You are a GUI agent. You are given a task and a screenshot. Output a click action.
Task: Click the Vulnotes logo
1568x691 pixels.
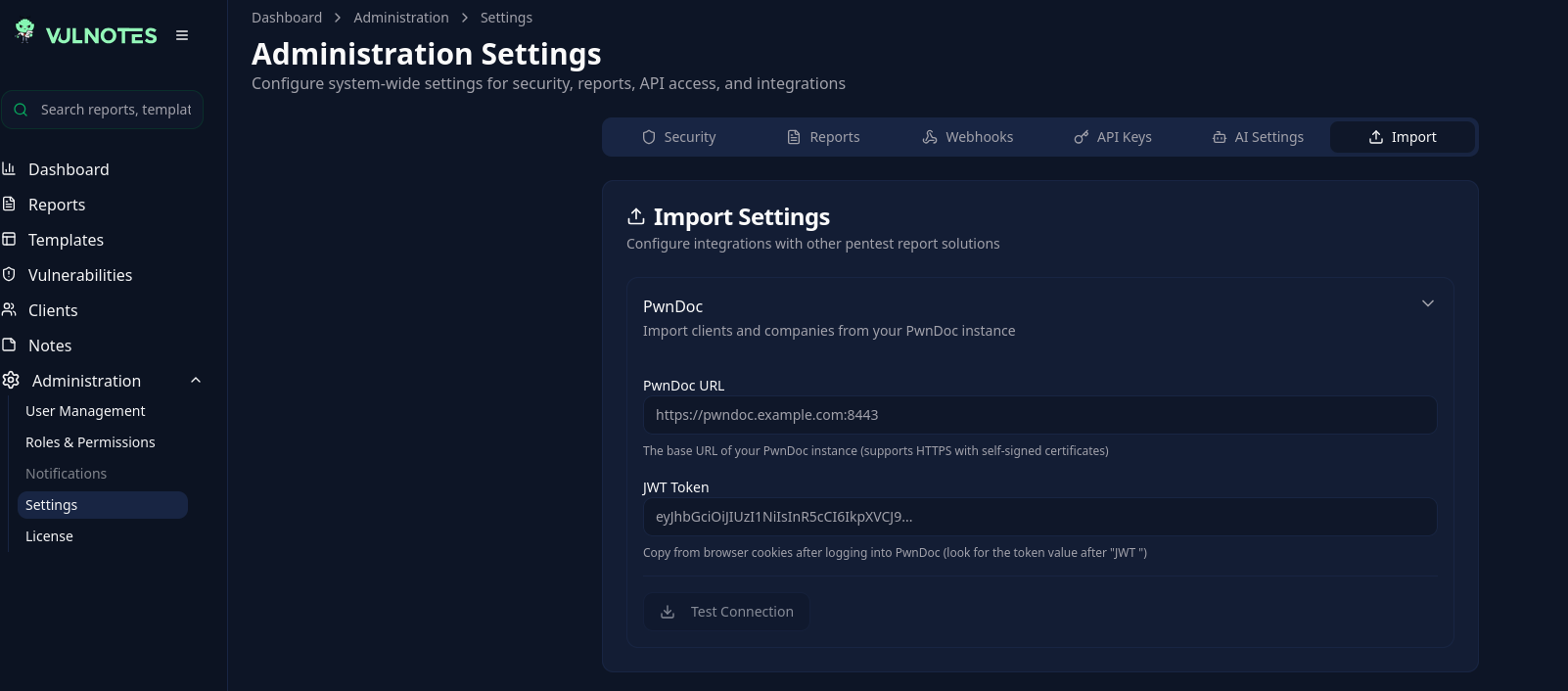click(86, 34)
